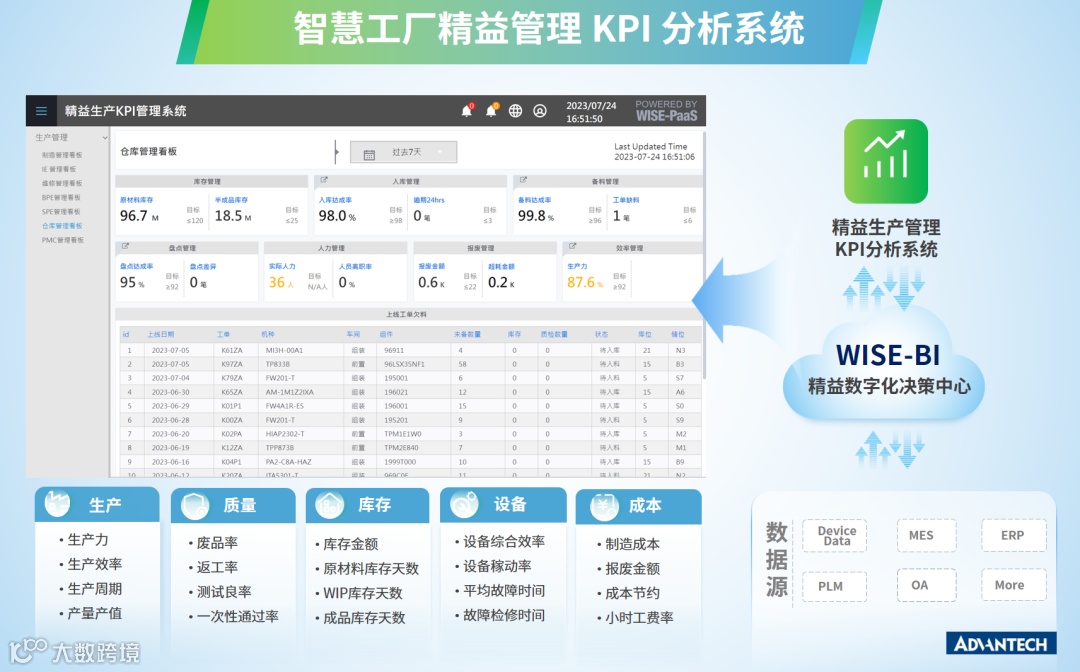Screen dimensions: 1080x672
Task: Click the 半成品库存 KPI label
Action: (231, 200)
